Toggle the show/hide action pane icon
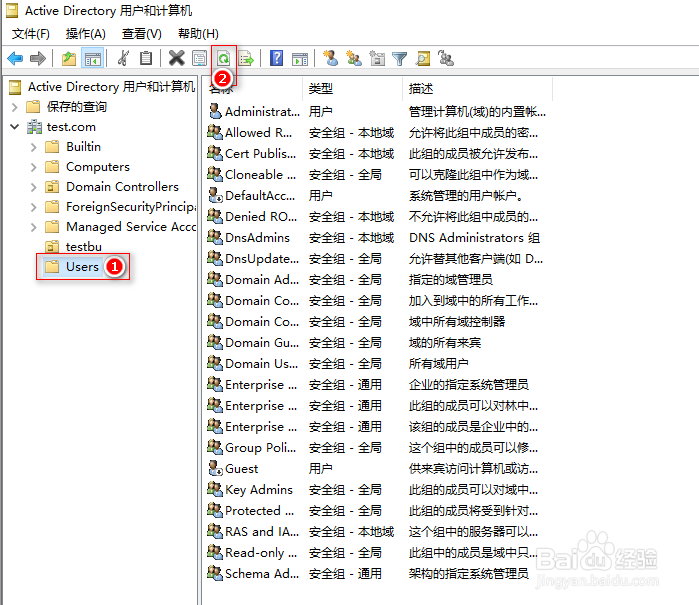 pos(300,58)
